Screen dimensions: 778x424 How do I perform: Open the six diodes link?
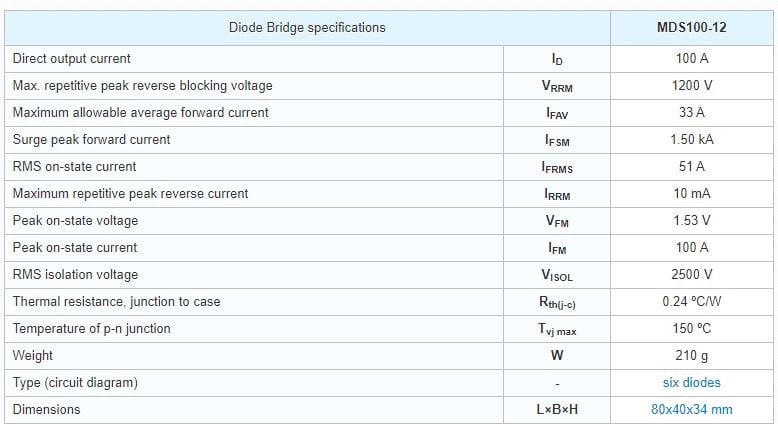coord(691,382)
